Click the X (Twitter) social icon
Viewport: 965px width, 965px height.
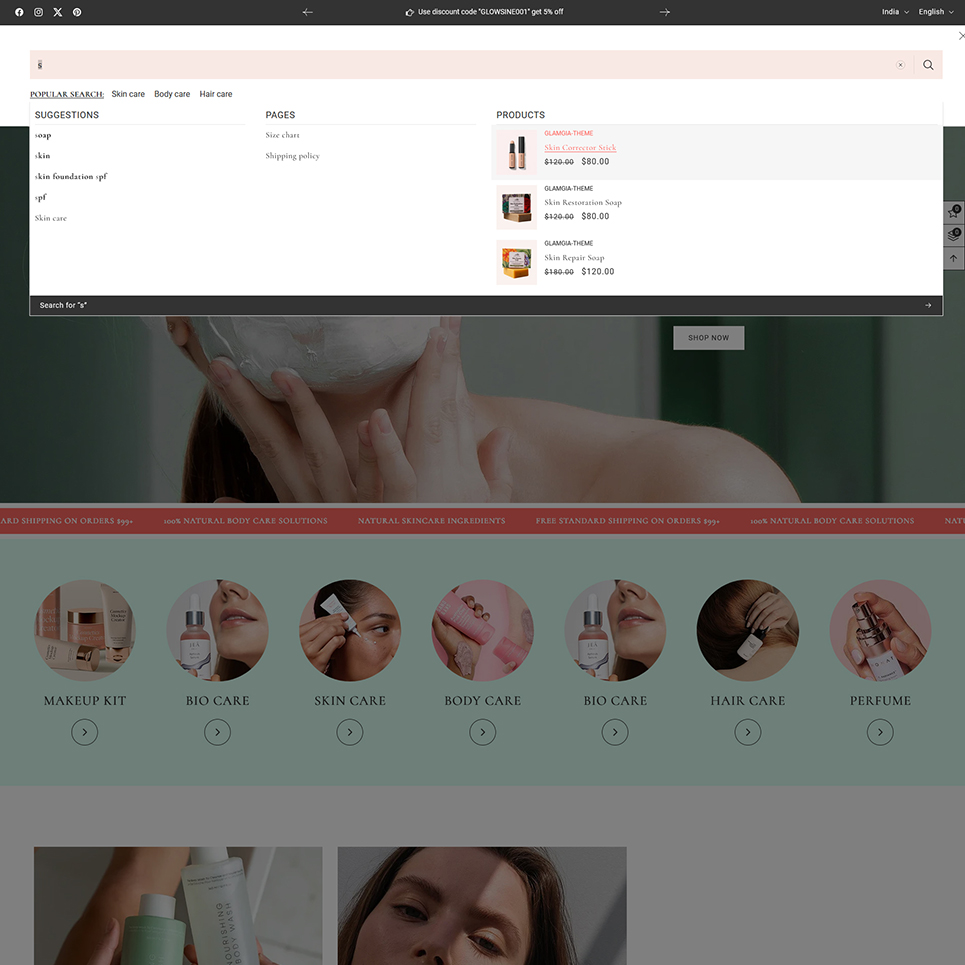(x=57, y=12)
